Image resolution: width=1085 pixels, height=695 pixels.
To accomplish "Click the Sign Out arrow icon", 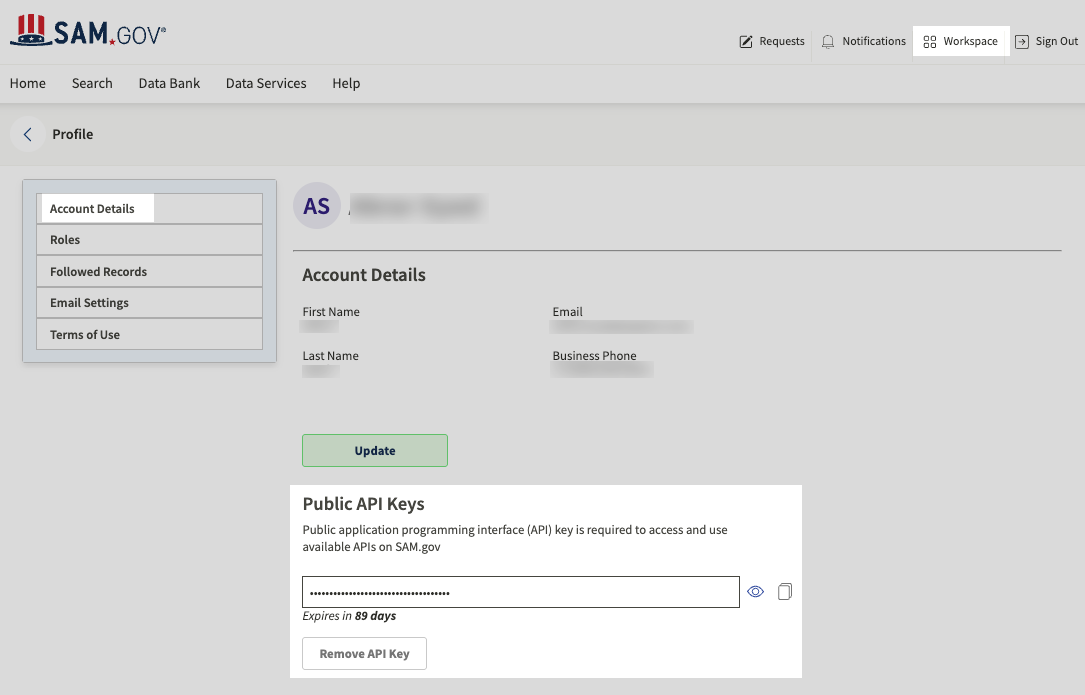I will 1021,42.
